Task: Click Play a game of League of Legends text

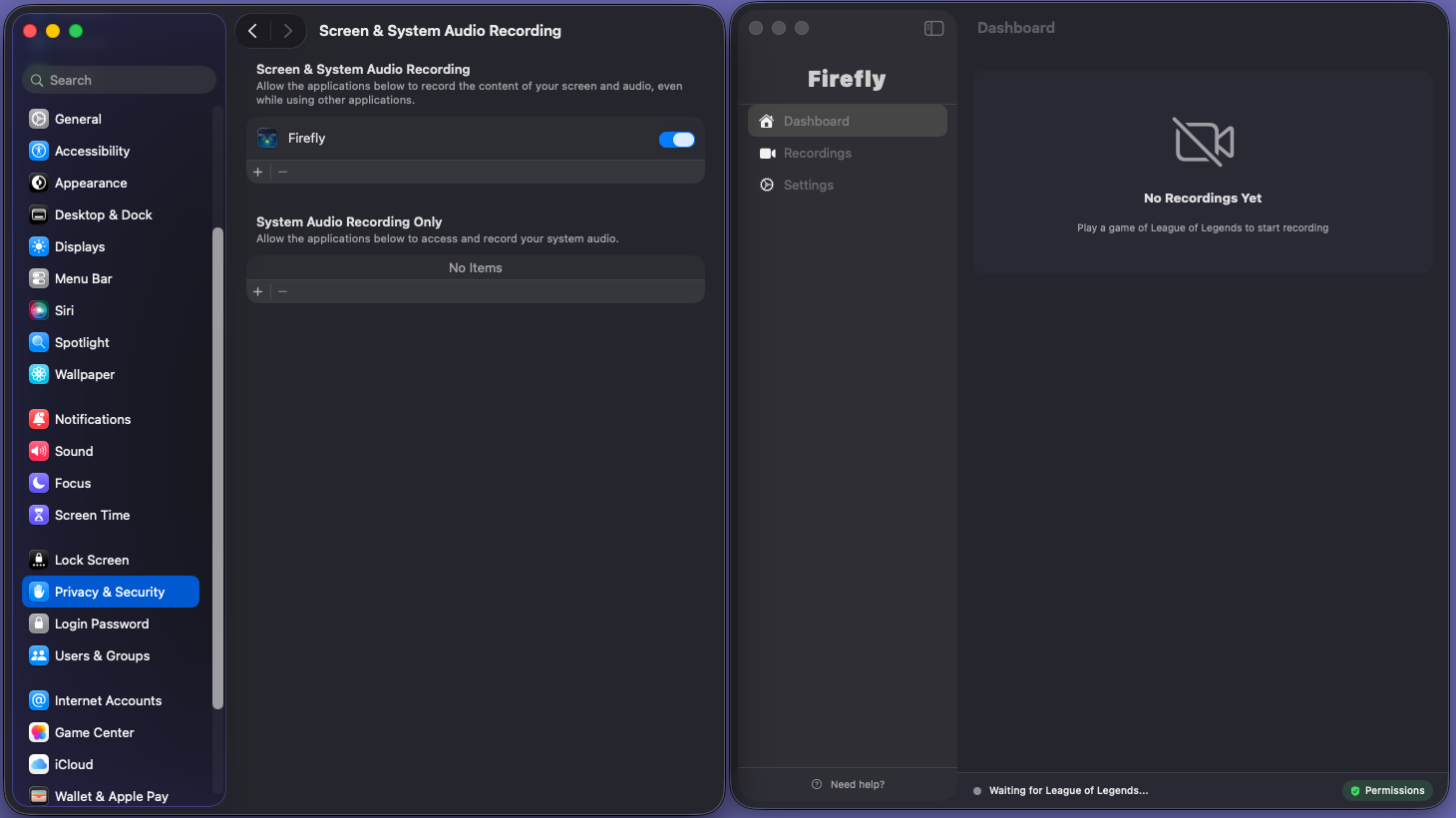Action: point(1203,227)
